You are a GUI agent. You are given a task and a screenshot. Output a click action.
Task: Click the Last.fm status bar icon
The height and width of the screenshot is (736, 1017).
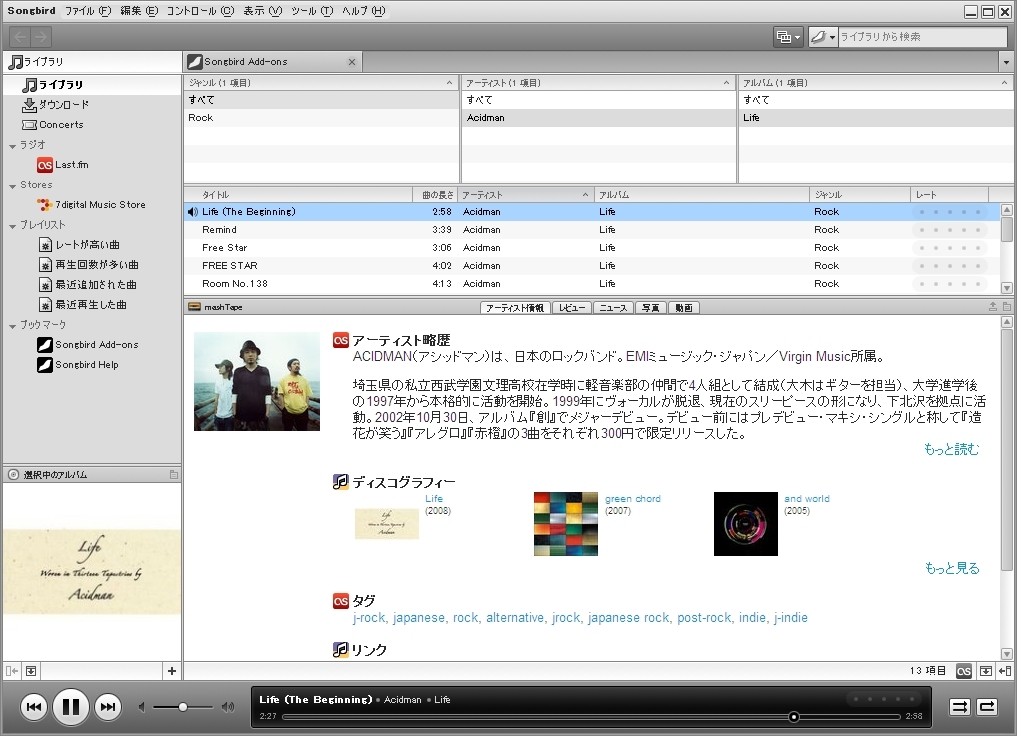pyautogui.click(x=964, y=670)
